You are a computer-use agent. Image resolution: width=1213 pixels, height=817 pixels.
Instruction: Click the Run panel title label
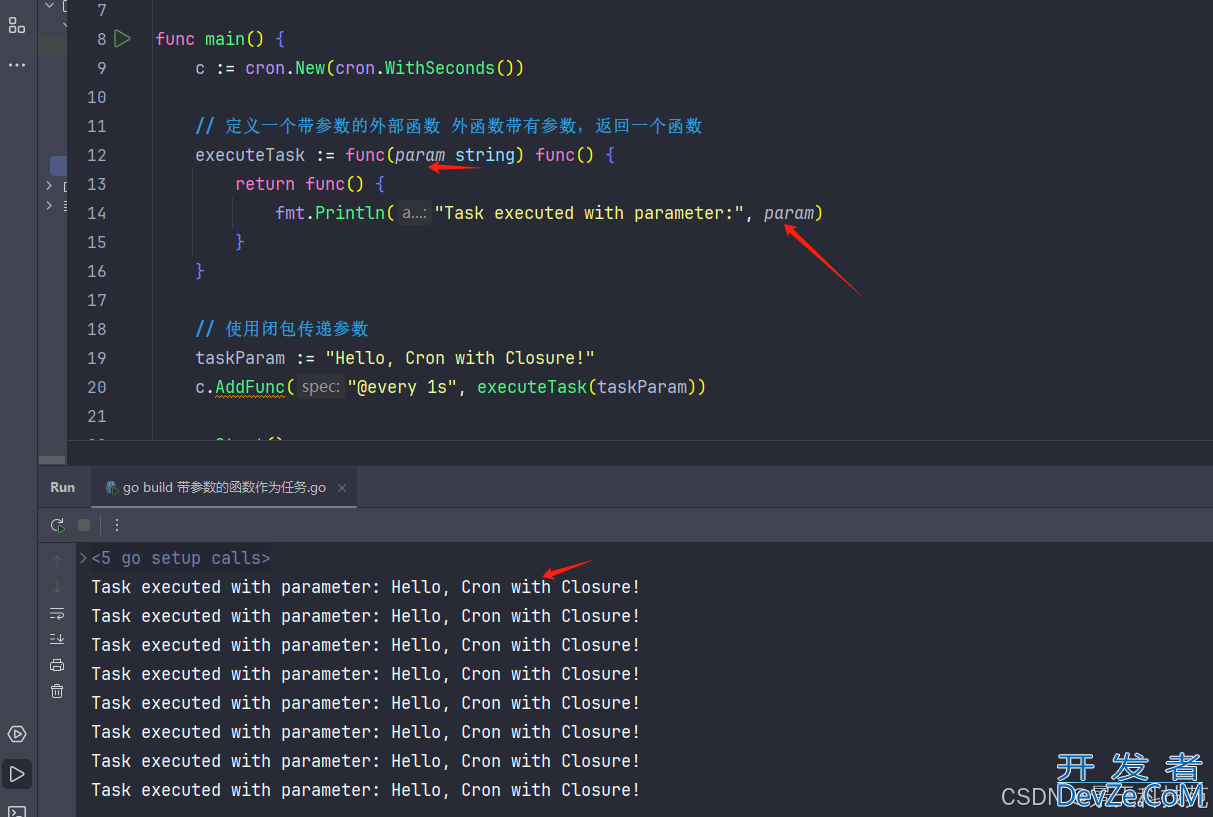pos(63,487)
